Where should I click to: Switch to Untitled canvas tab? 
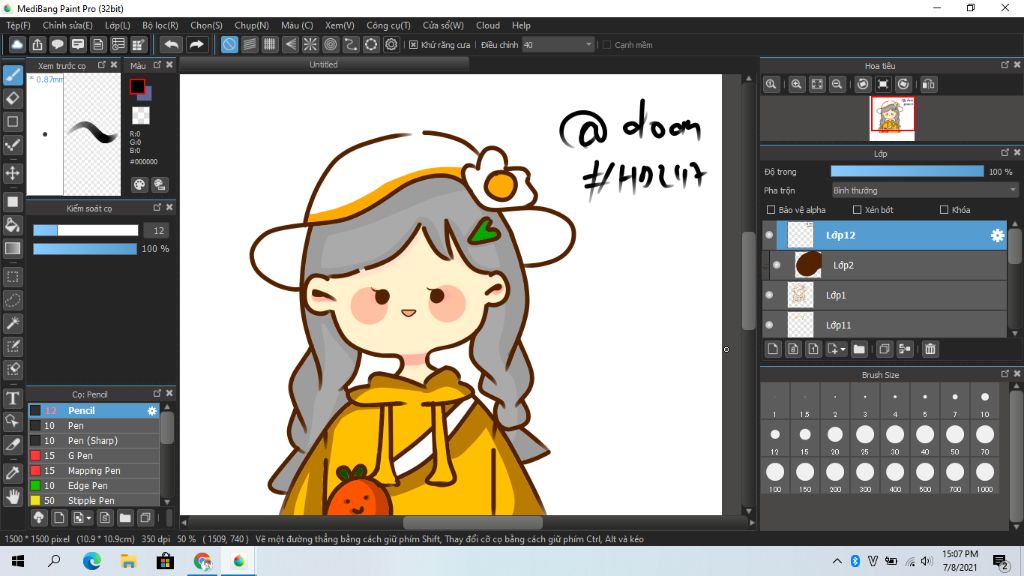point(323,65)
